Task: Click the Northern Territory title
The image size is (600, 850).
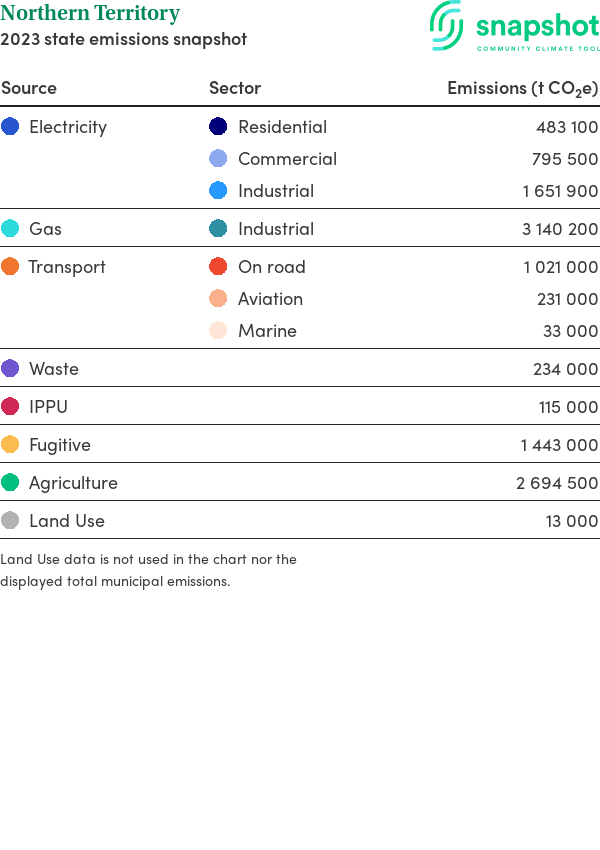Action: point(90,14)
